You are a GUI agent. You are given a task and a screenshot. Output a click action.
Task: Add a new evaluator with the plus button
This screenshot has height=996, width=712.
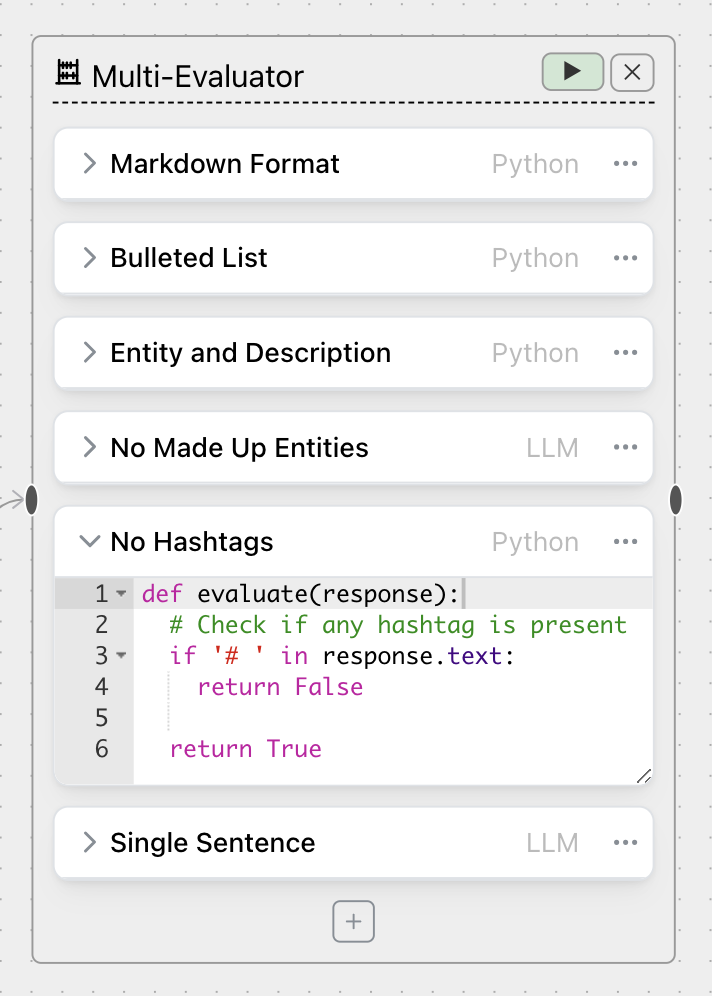353,921
